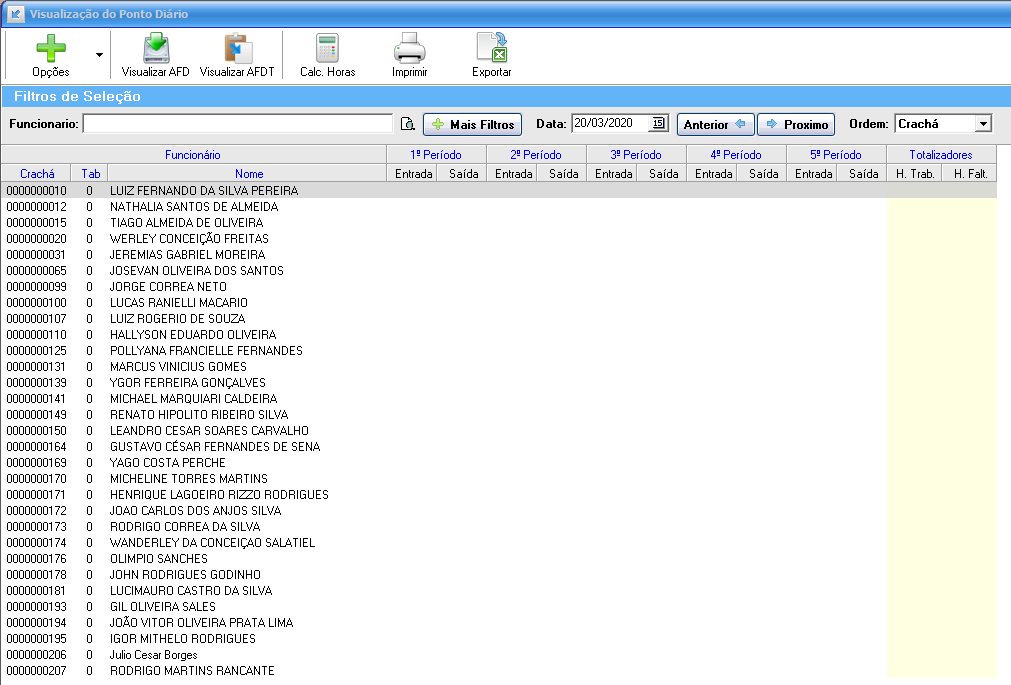This screenshot has width=1011, height=685.
Task: Select employee YGOR FERREIRA GONÇALVES
Action: (x=187, y=382)
